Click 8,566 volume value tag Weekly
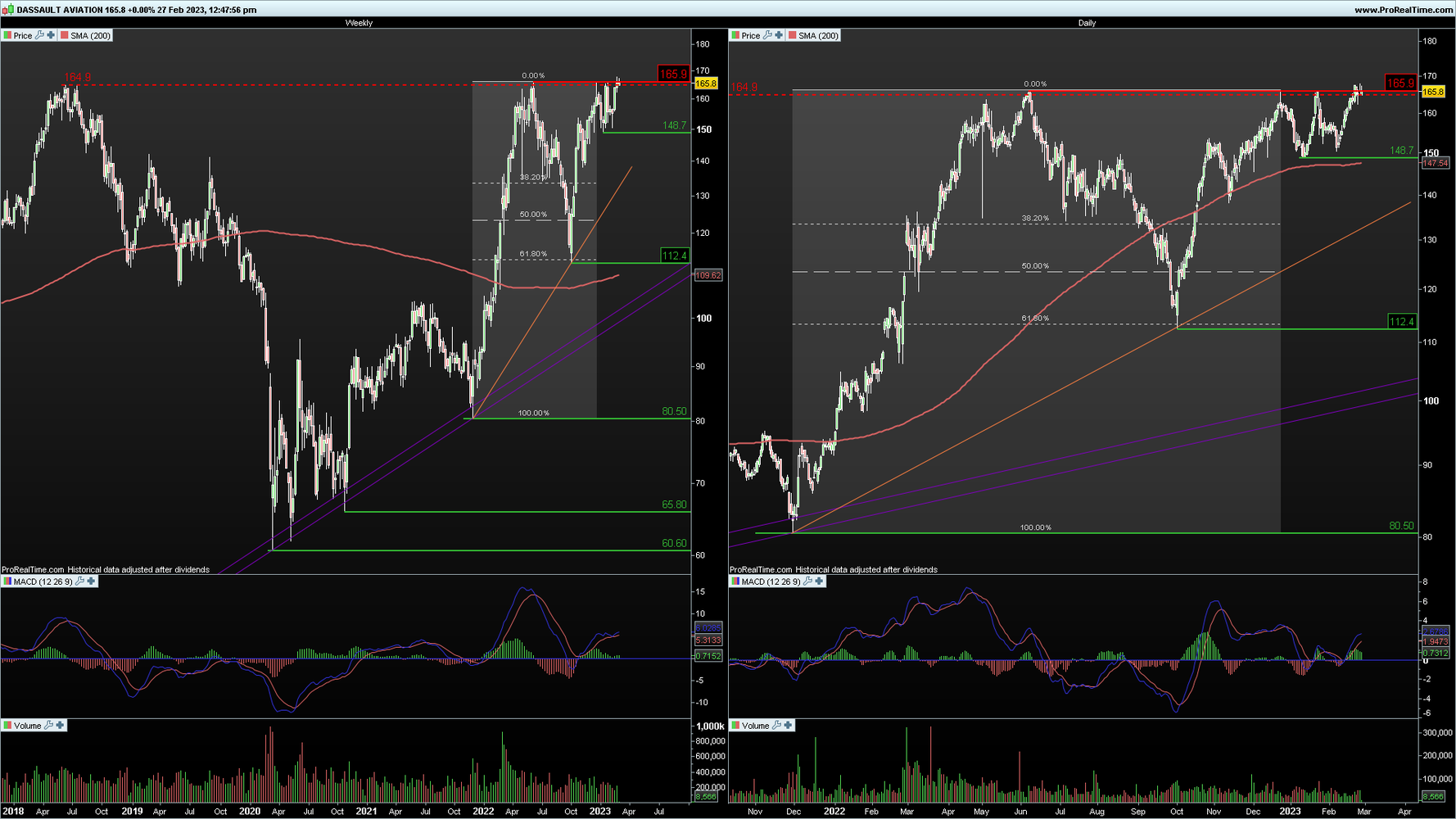The height and width of the screenshot is (819, 1456). [705, 796]
